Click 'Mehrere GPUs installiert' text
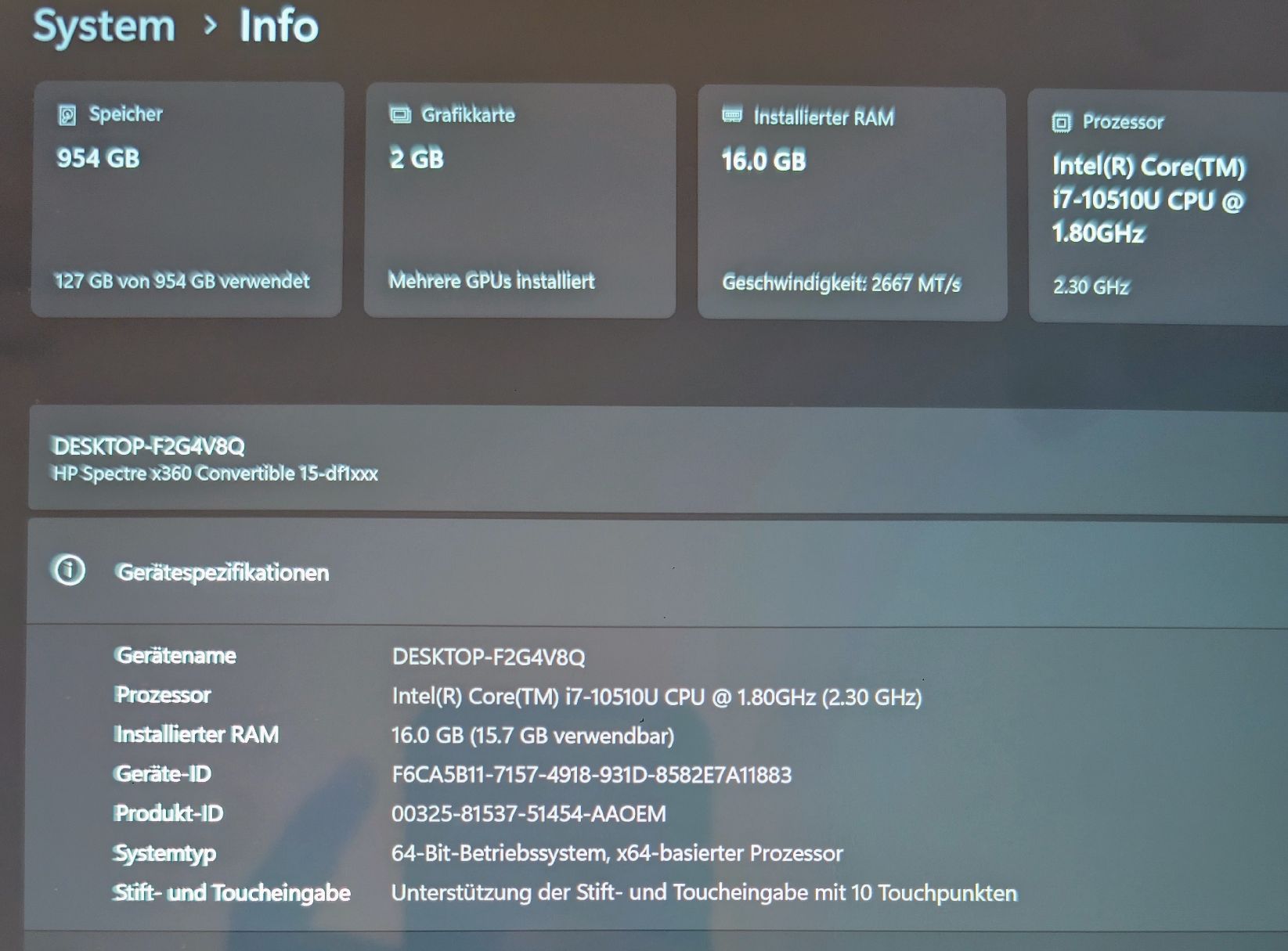 pos(492,281)
